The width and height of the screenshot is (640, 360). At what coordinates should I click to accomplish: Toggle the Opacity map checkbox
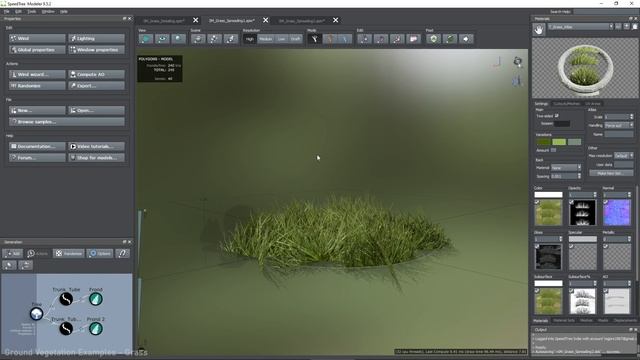[571, 202]
